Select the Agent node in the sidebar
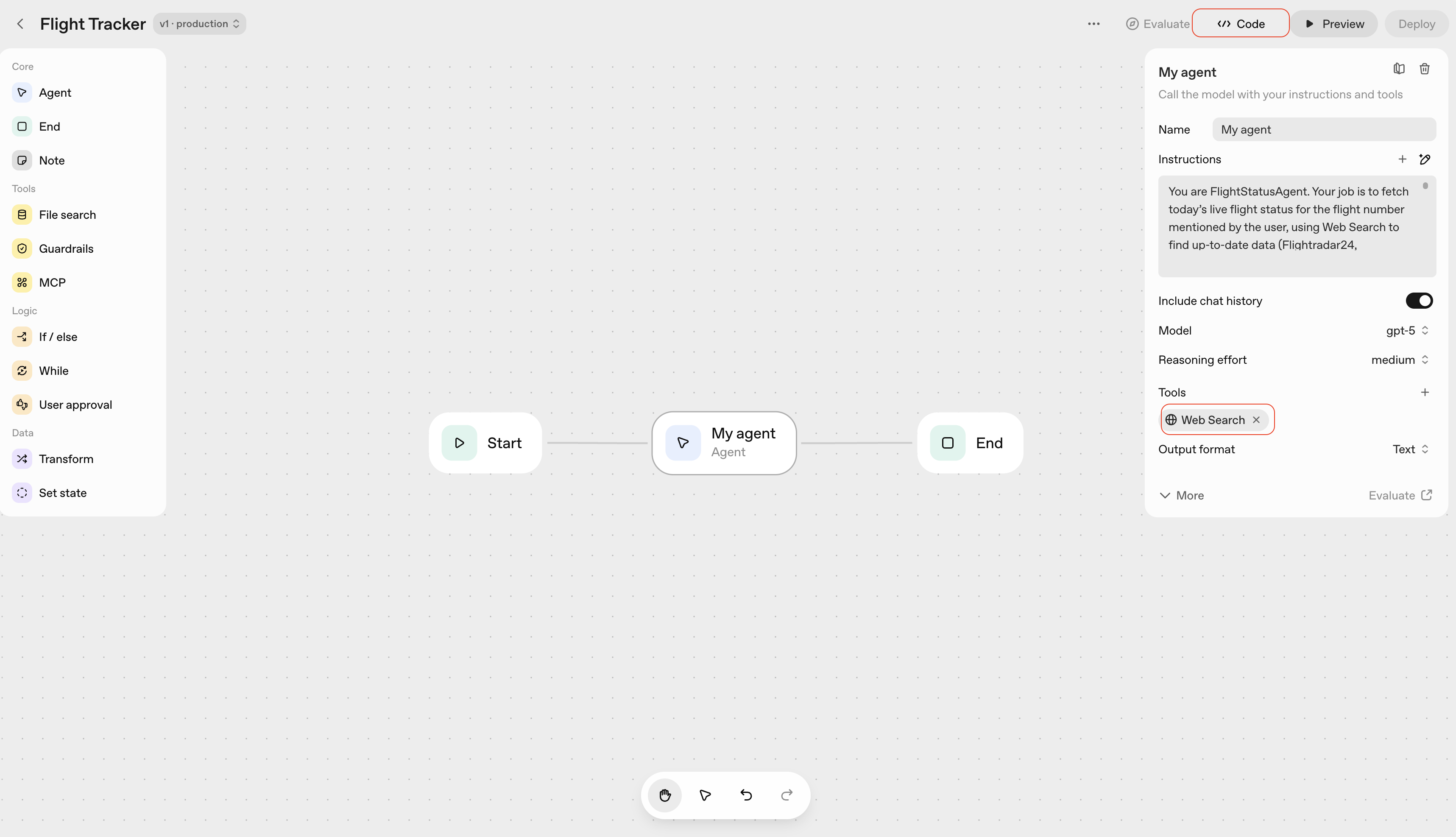 click(x=55, y=92)
